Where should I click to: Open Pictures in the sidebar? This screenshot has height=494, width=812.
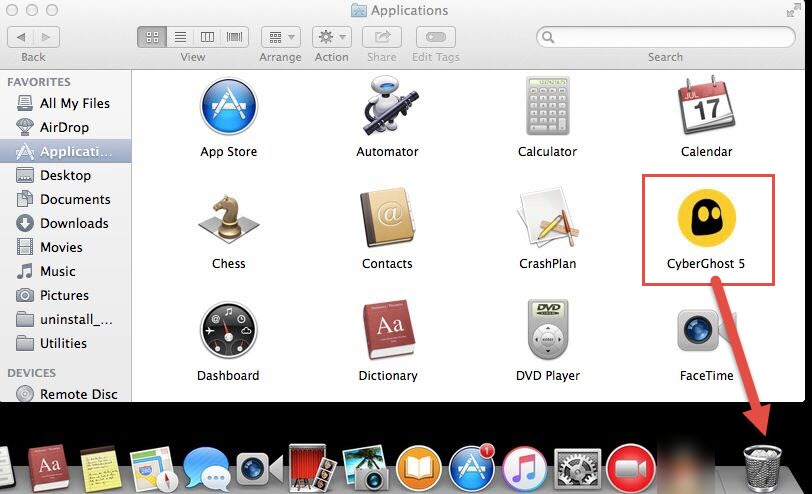66,295
